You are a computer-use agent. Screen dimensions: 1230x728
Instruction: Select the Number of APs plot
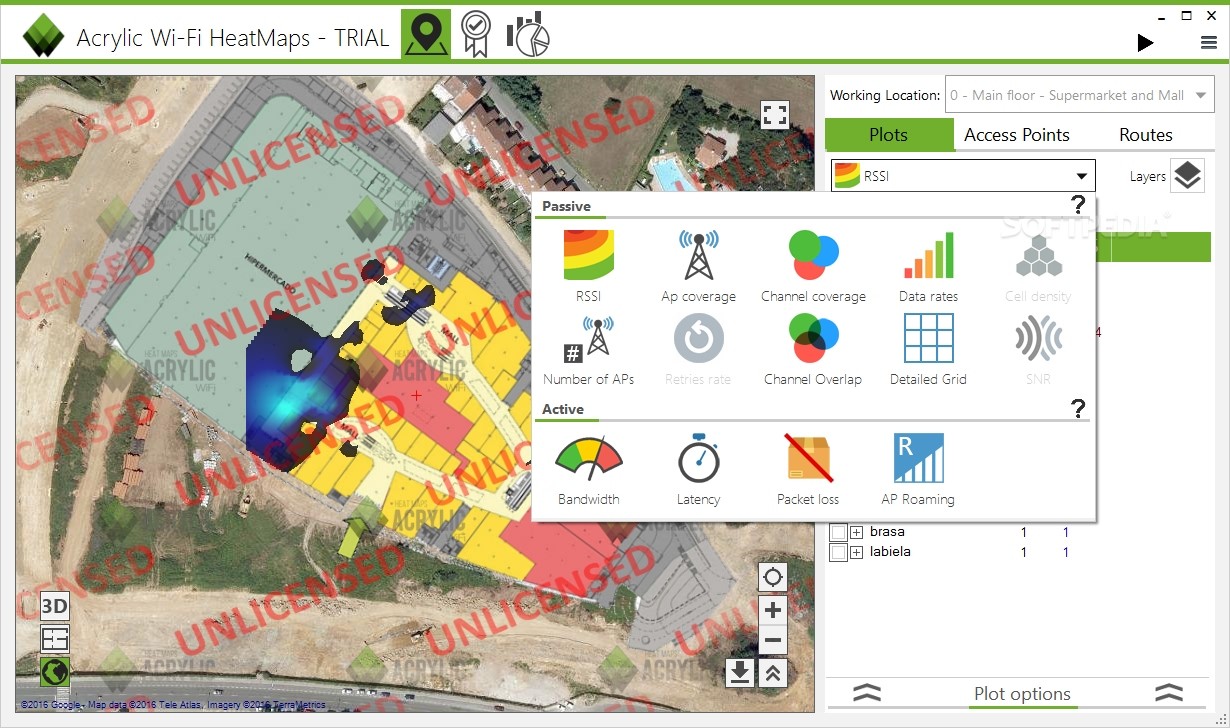589,340
